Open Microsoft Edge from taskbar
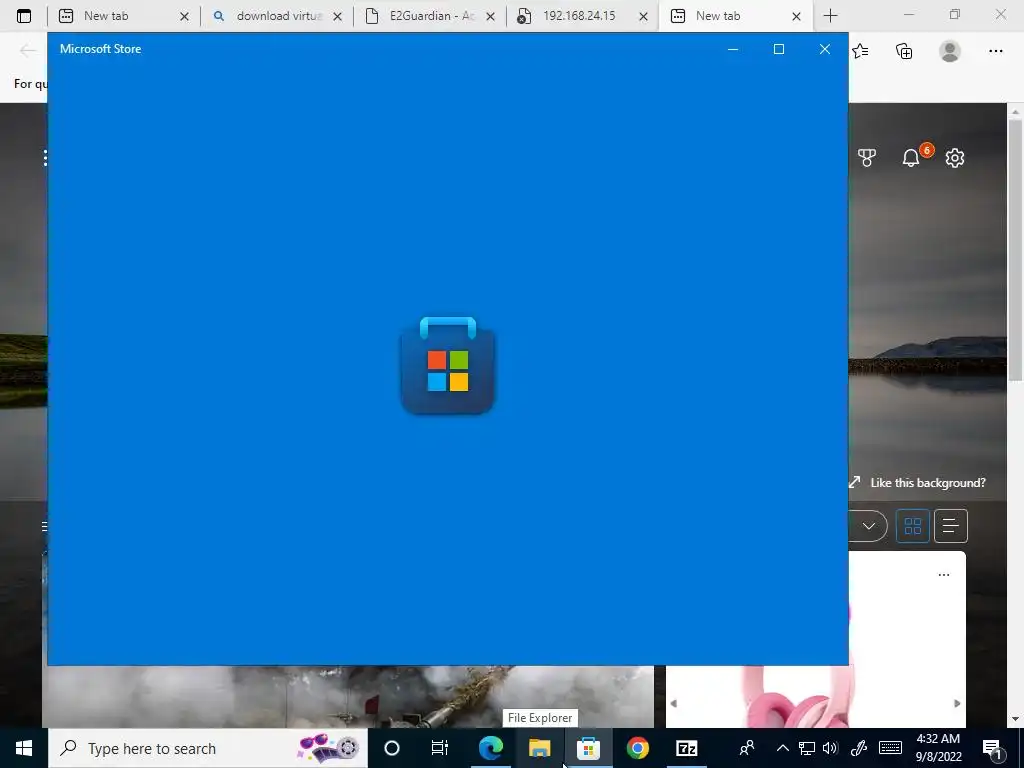The image size is (1024, 768). click(490, 748)
